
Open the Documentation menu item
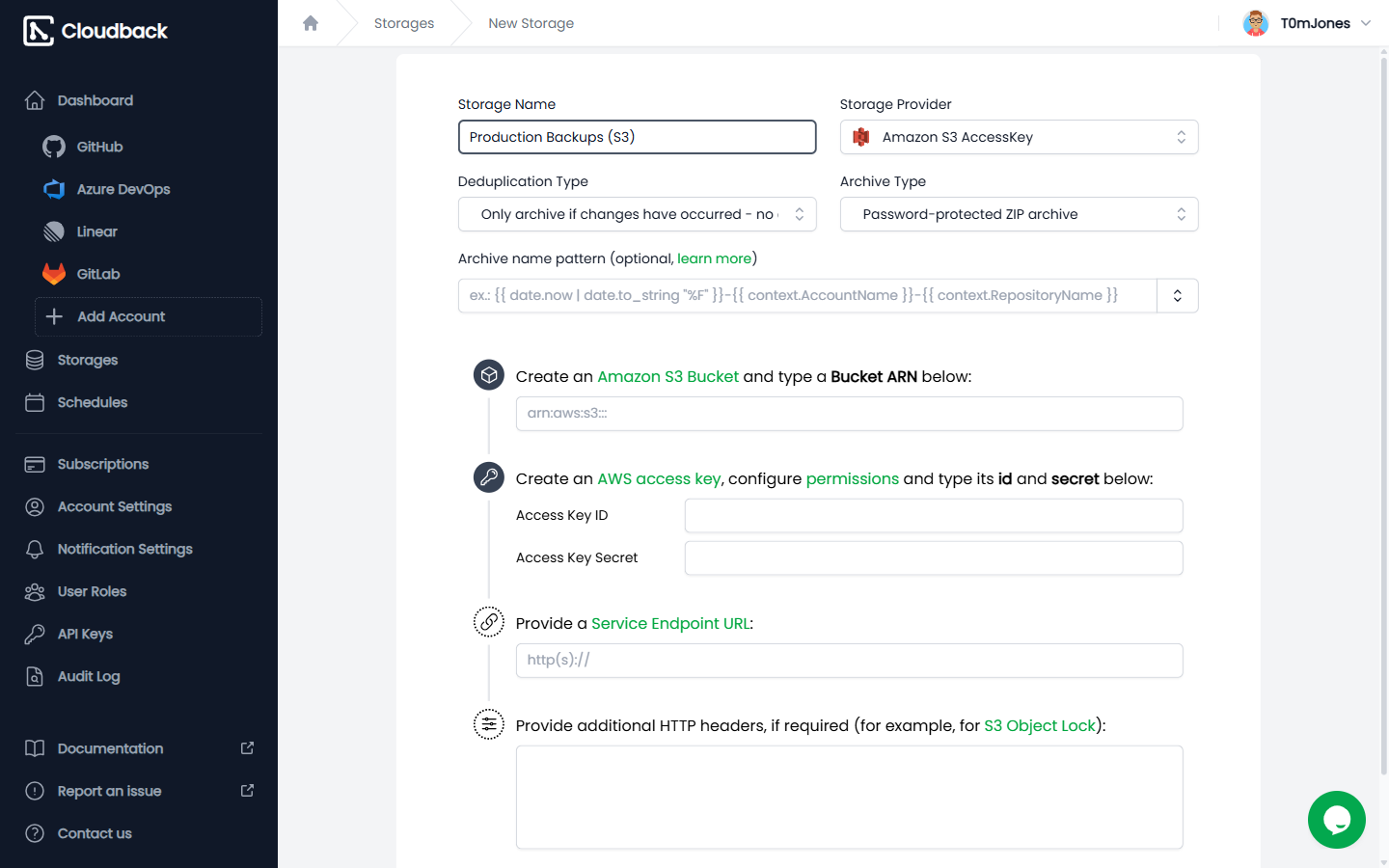pyautogui.click(x=139, y=748)
